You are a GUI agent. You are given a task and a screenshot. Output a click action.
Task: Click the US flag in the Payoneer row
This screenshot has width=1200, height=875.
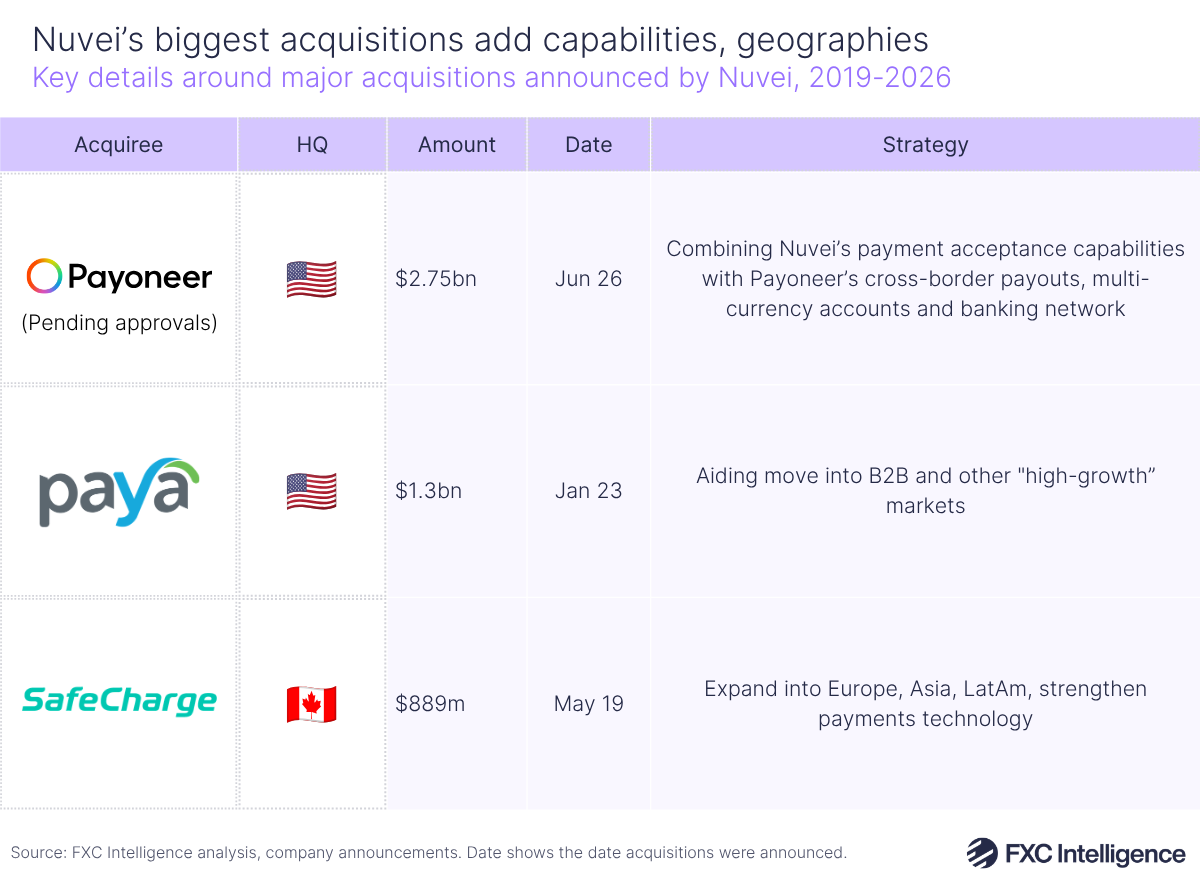tap(311, 279)
